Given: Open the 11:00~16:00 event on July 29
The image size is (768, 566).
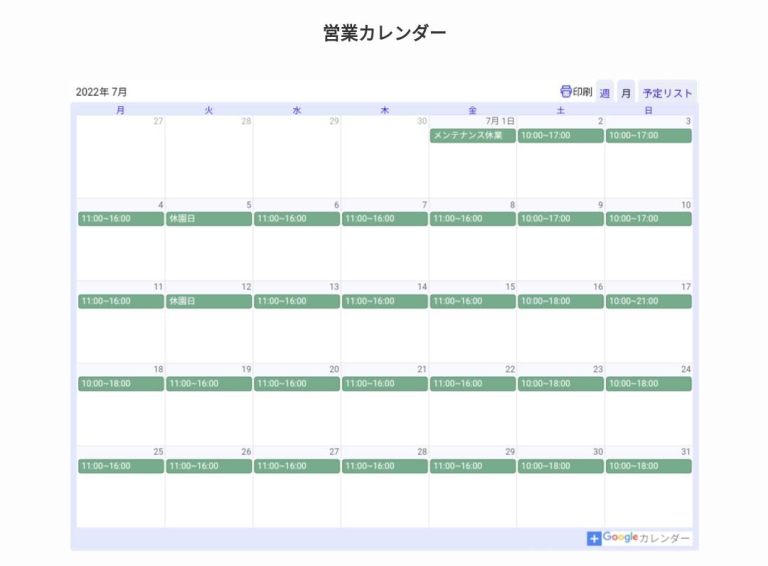Looking at the screenshot, I should pyautogui.click(x=472, y=466).
